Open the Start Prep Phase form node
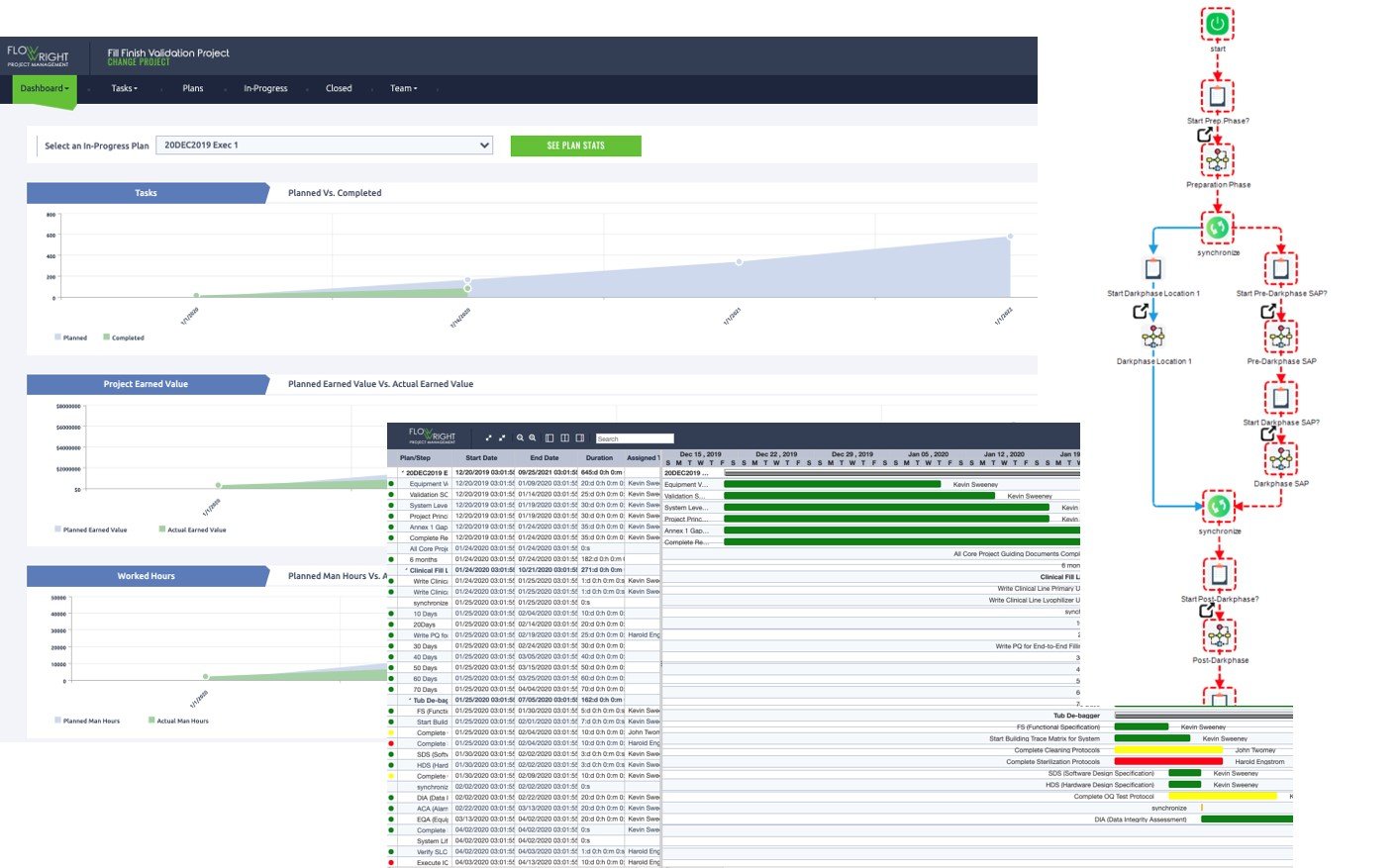 (x=1217, y=97)
